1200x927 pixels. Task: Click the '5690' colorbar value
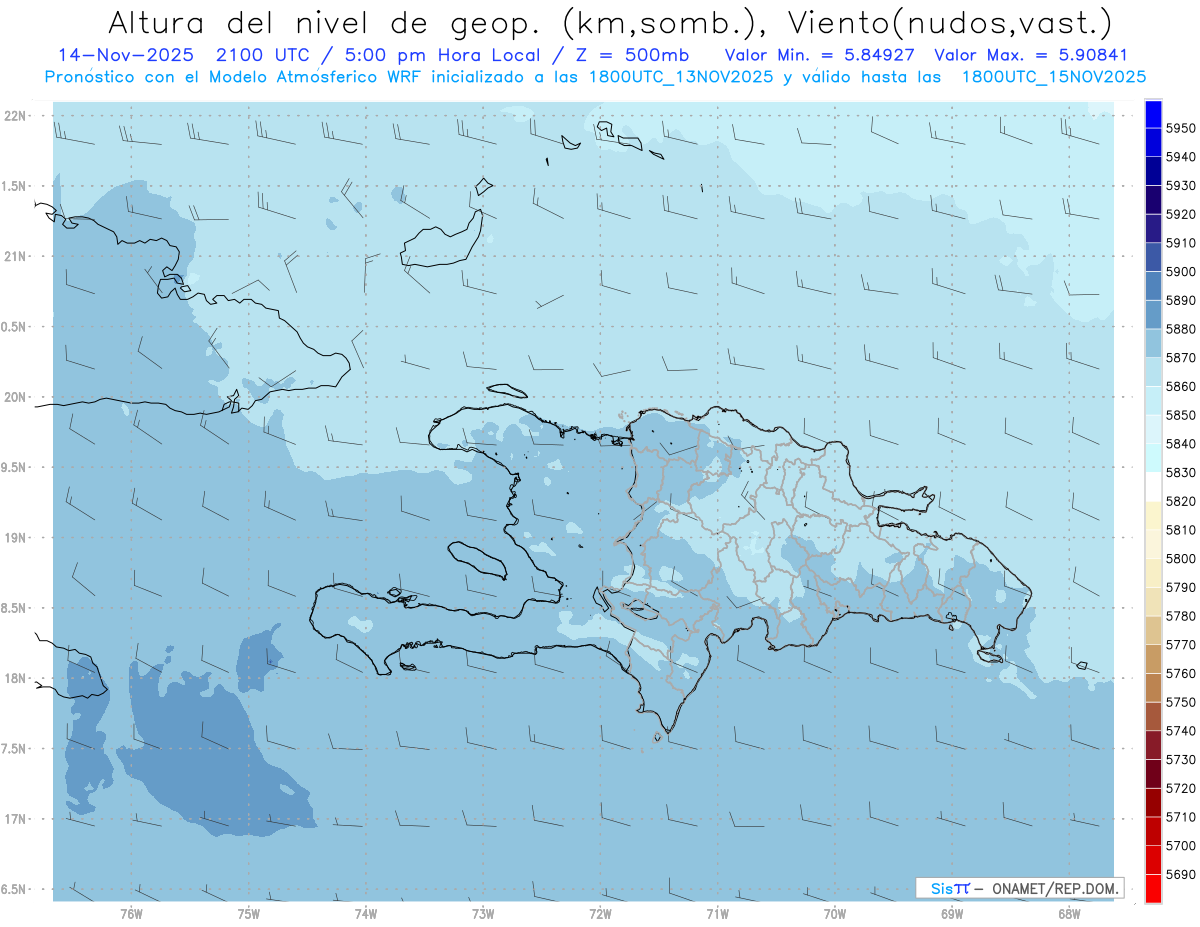click(x=1181, y=874)
